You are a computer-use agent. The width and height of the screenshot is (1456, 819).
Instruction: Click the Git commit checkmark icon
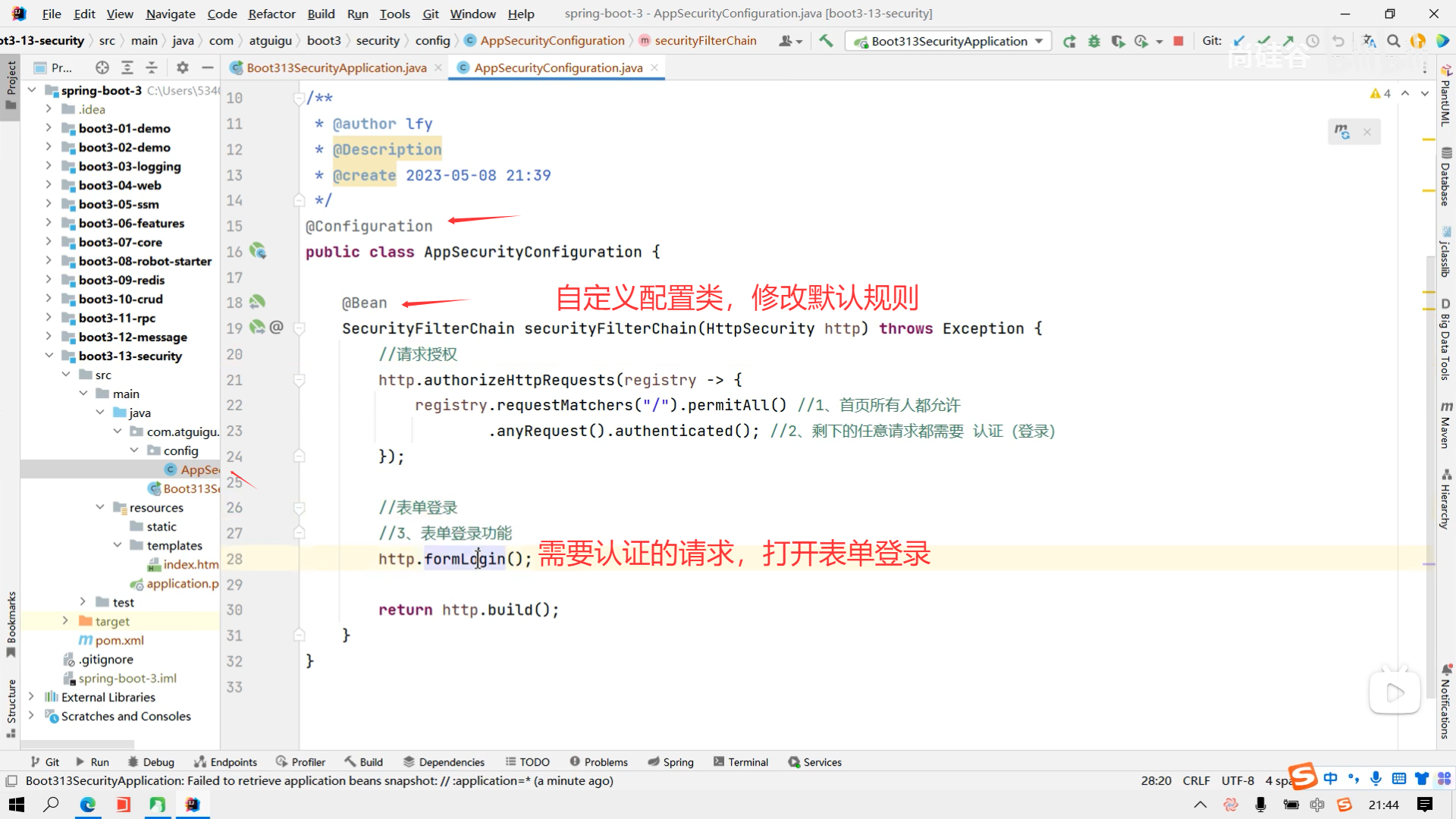click(1263, 41)
